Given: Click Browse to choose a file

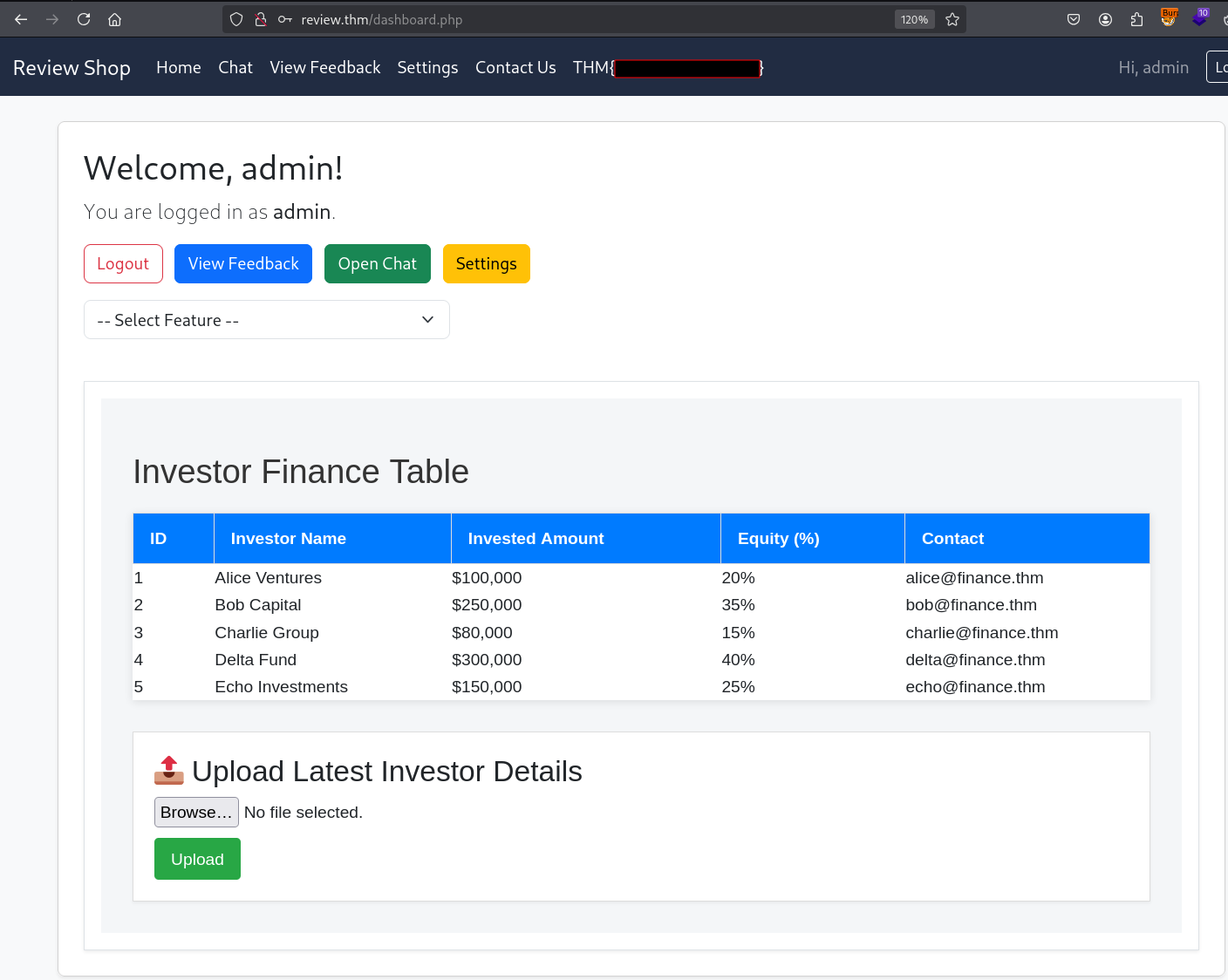Looking at the screenshot, I should [196, 812].
